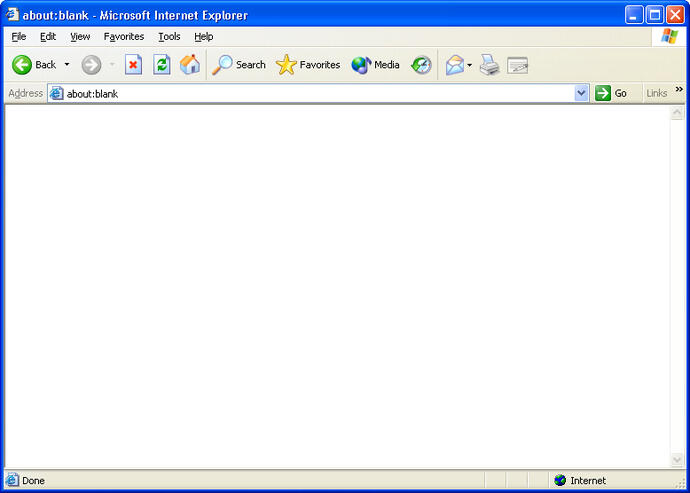Screen dimensions: 690x493
Task: Refresh the page with Refresh icon
Action: [161, 65]
